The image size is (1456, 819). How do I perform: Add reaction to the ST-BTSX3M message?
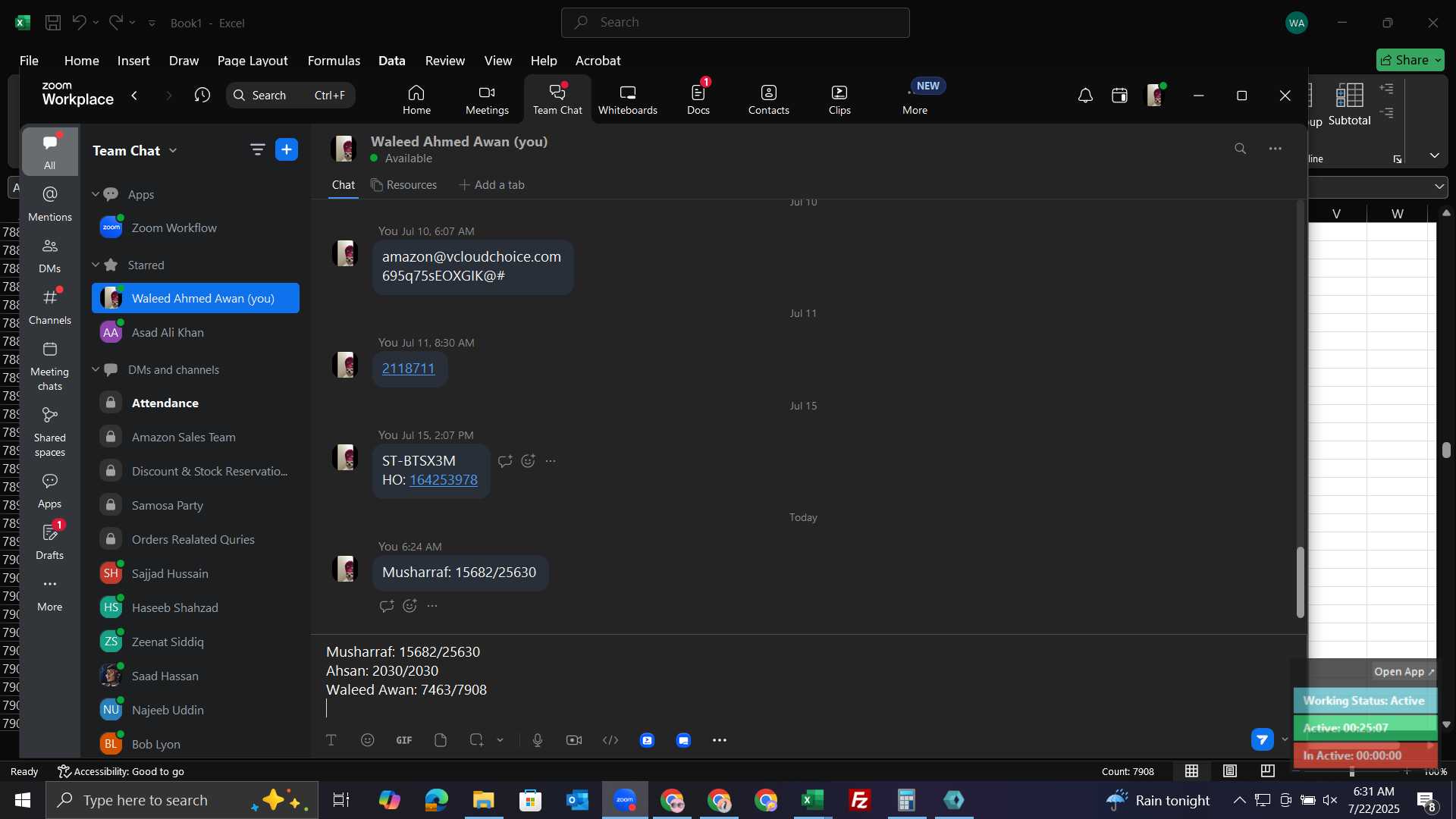[x=529, y=460]
